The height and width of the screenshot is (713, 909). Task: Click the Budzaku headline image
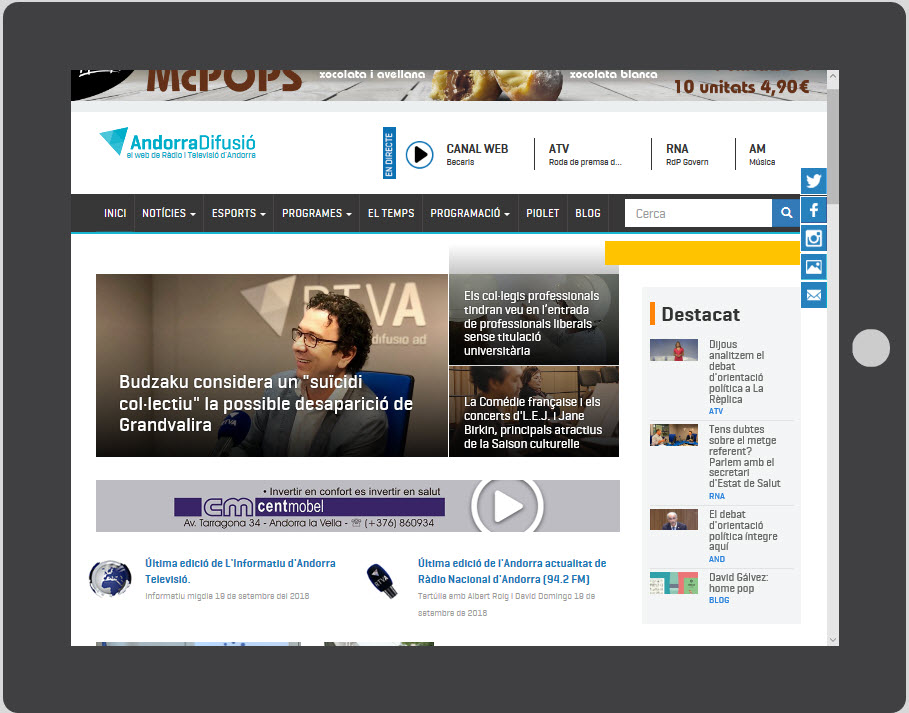tap(271, 365)
